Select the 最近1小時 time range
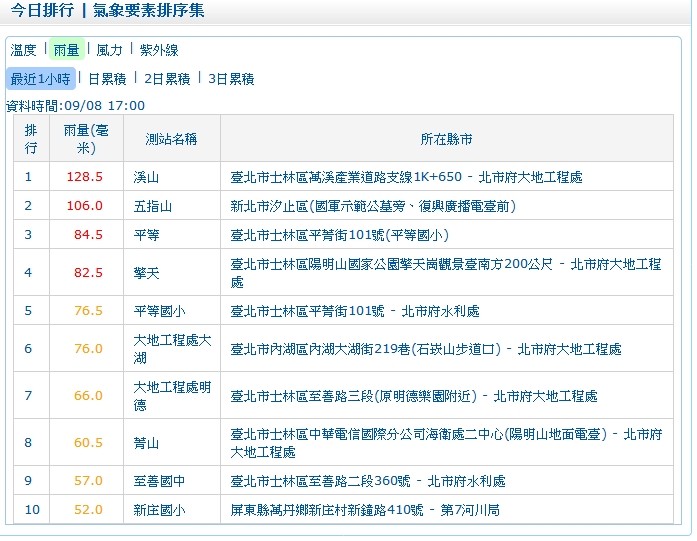The image size is (697, 541). [x=40, y=79]
